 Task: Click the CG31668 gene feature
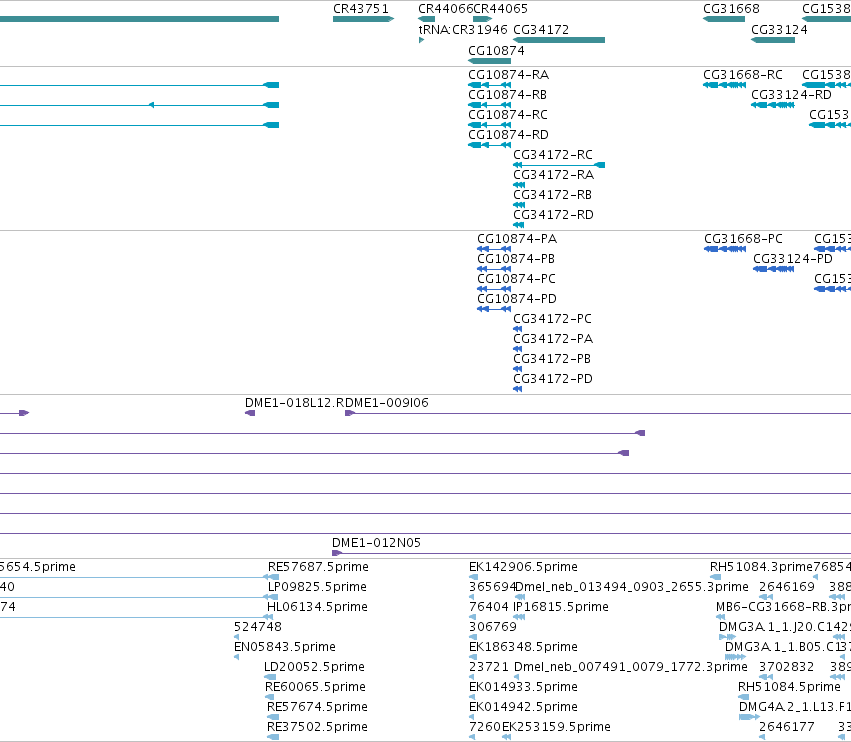(724, 19)
